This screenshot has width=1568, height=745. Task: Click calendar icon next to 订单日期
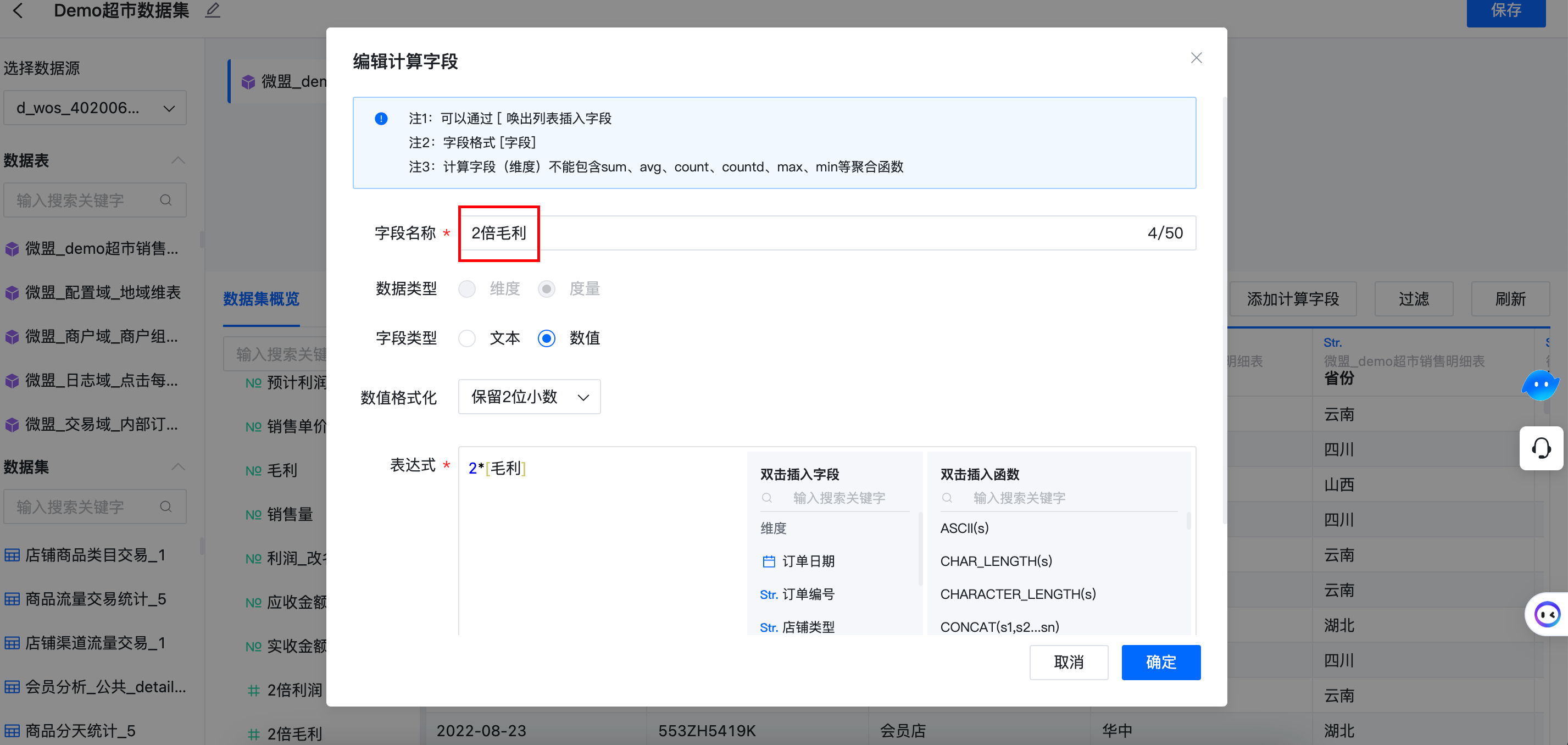(x=769, y=561)
